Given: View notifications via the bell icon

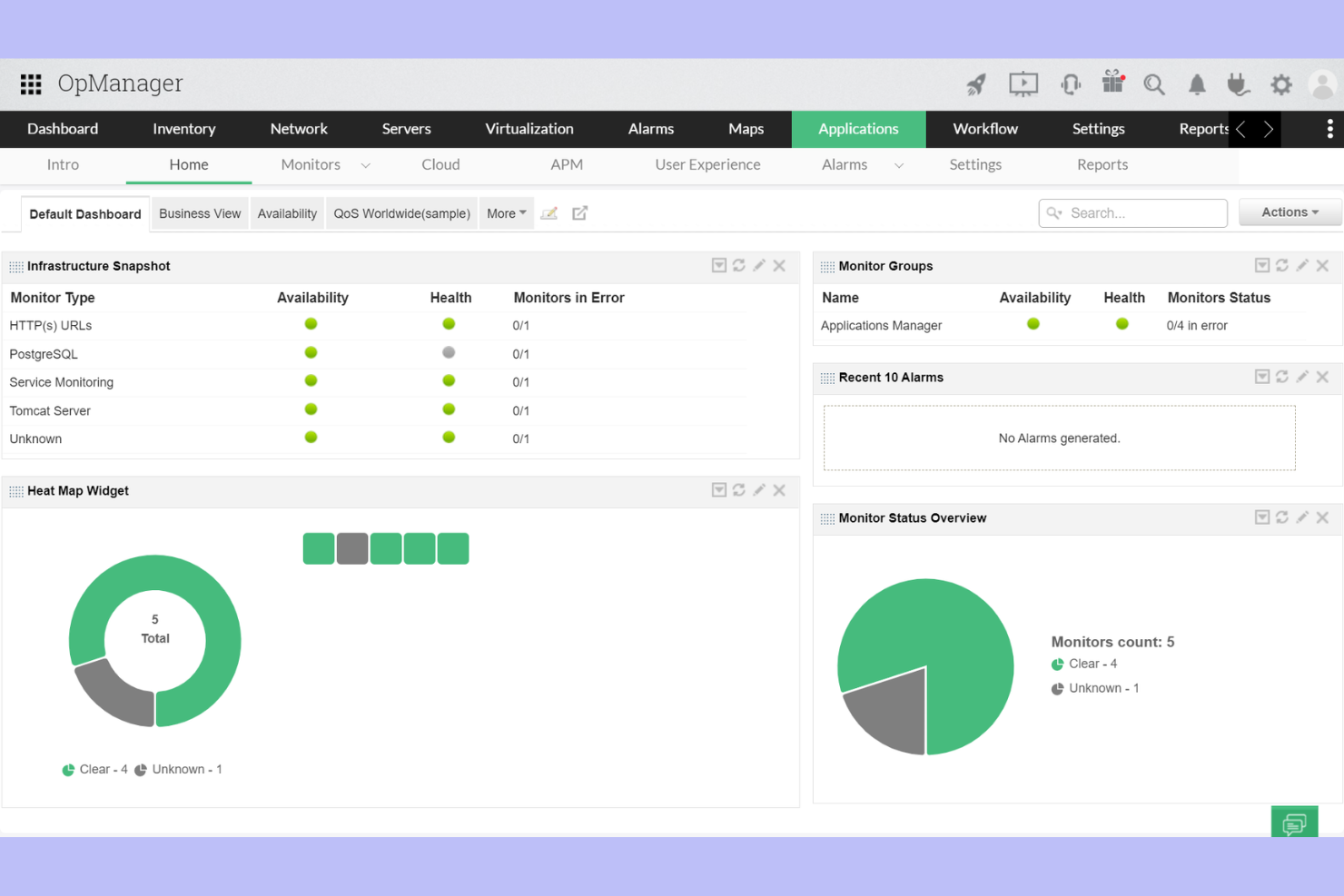Looking at the screenshot, I should (1197, 84).
